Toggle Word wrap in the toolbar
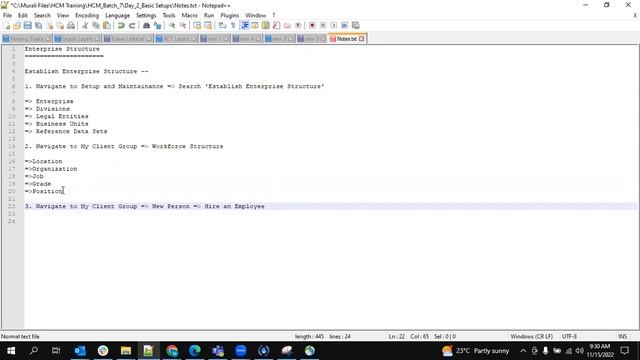This screenshot has width=640, height=360. pos(222,25)
